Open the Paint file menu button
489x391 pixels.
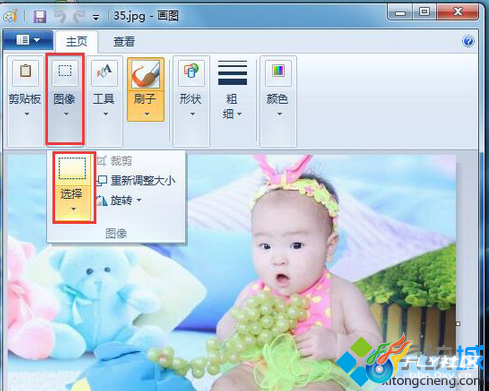click(x=28, y=40)
